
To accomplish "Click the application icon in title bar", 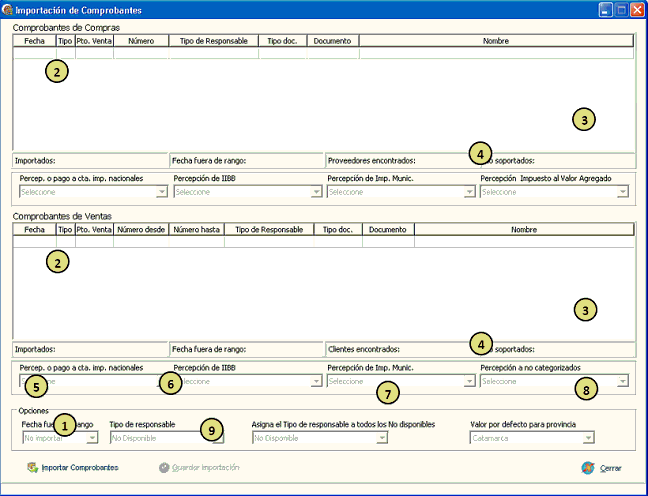I will tap(9, 9).
